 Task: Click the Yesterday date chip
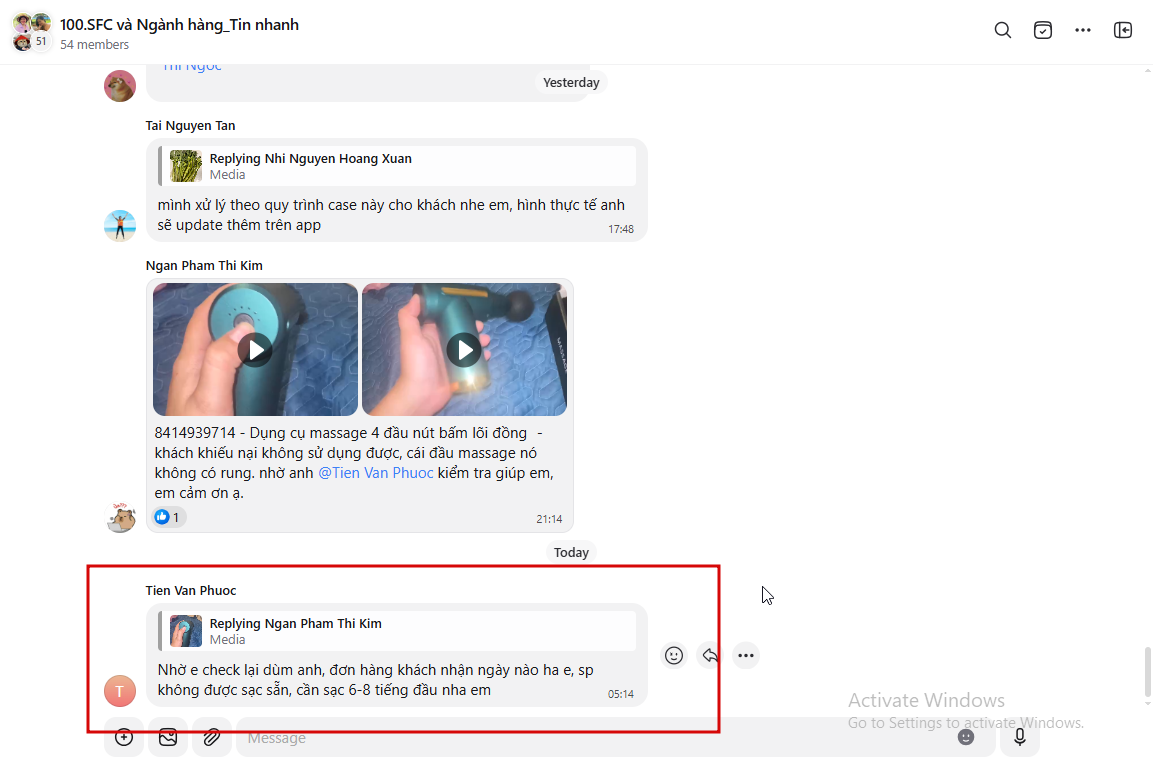[571, 82]
